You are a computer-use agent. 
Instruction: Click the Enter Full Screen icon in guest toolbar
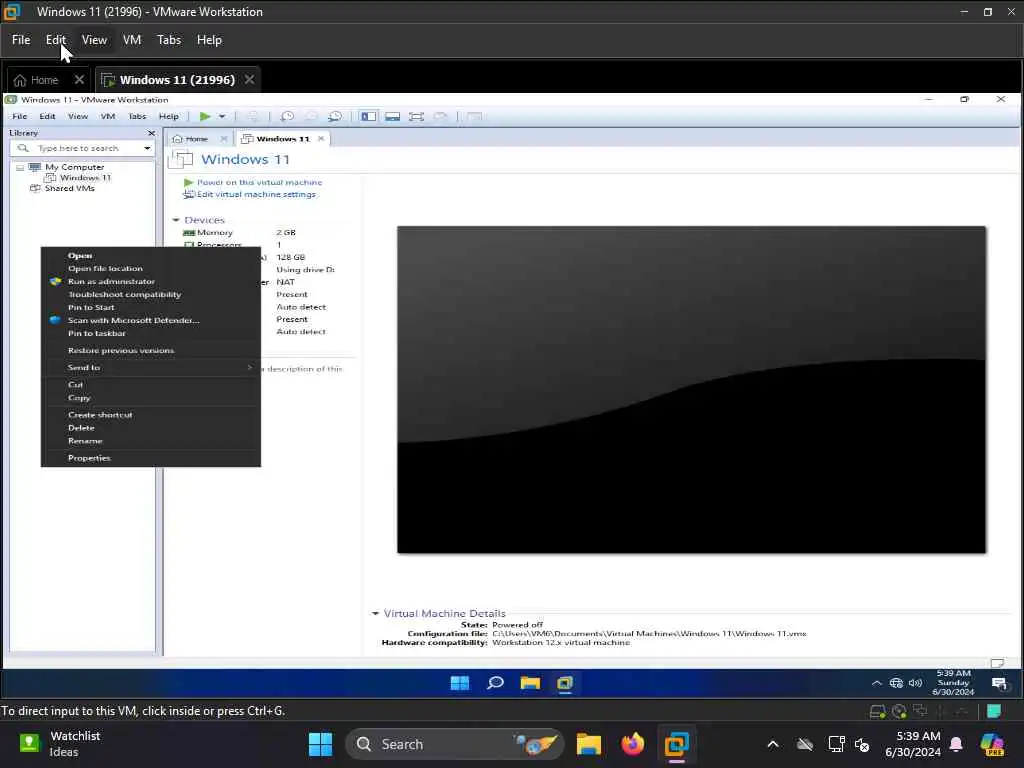click(416, 116)
